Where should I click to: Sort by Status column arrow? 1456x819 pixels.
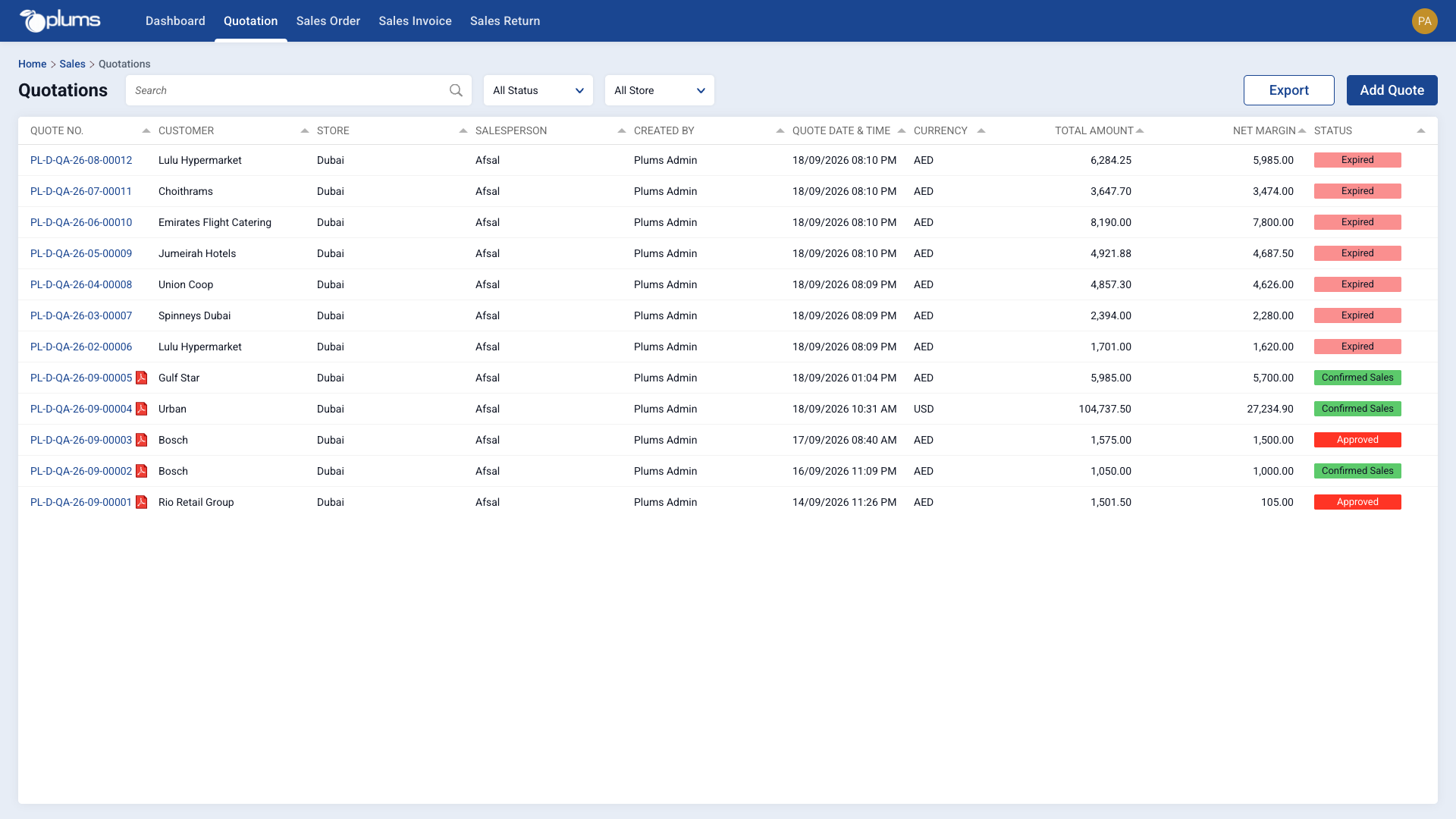(1421, 130)
